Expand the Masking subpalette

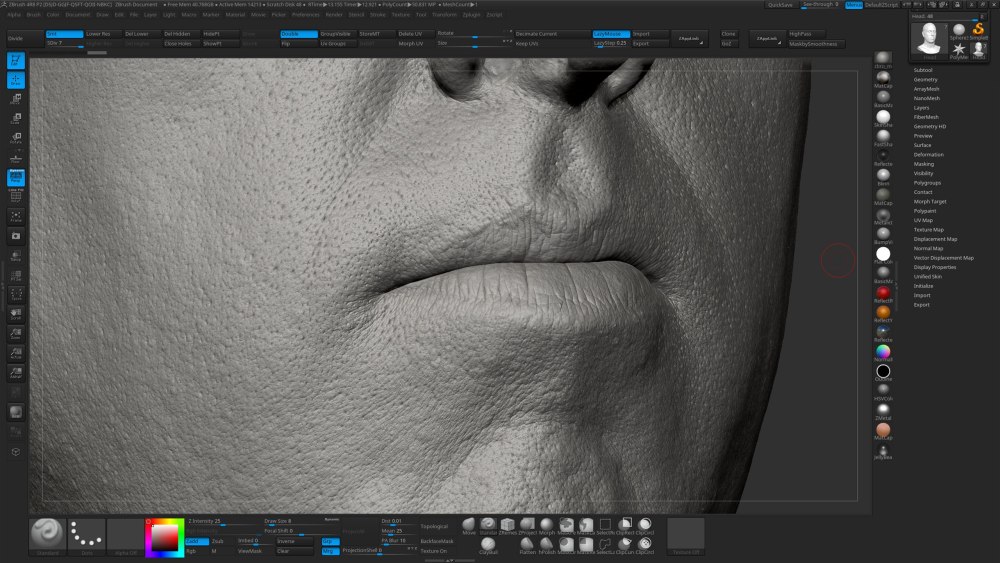[x=923, y=164]
